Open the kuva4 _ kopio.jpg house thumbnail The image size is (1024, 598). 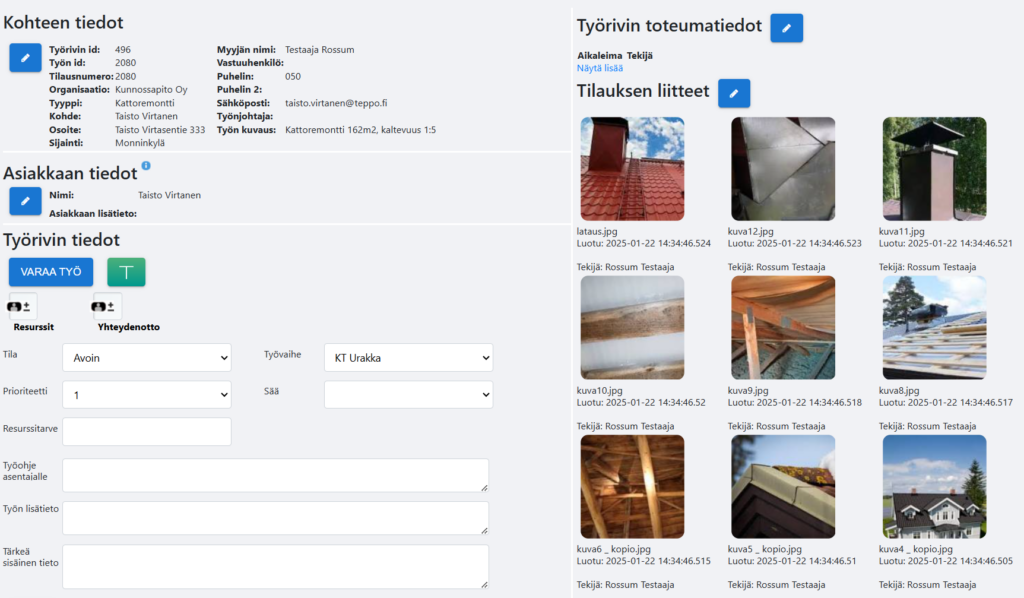click(x=935, y=487)
